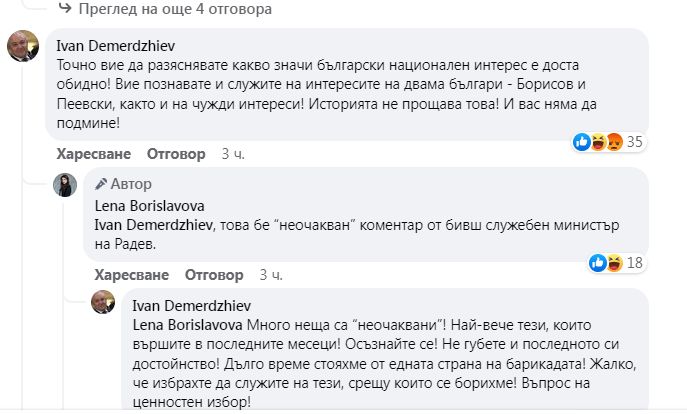Screen dimensions: 687x414
Task: Expand "Преглед на още 4 отговора" replies
Action: click(x=150, y=10)
